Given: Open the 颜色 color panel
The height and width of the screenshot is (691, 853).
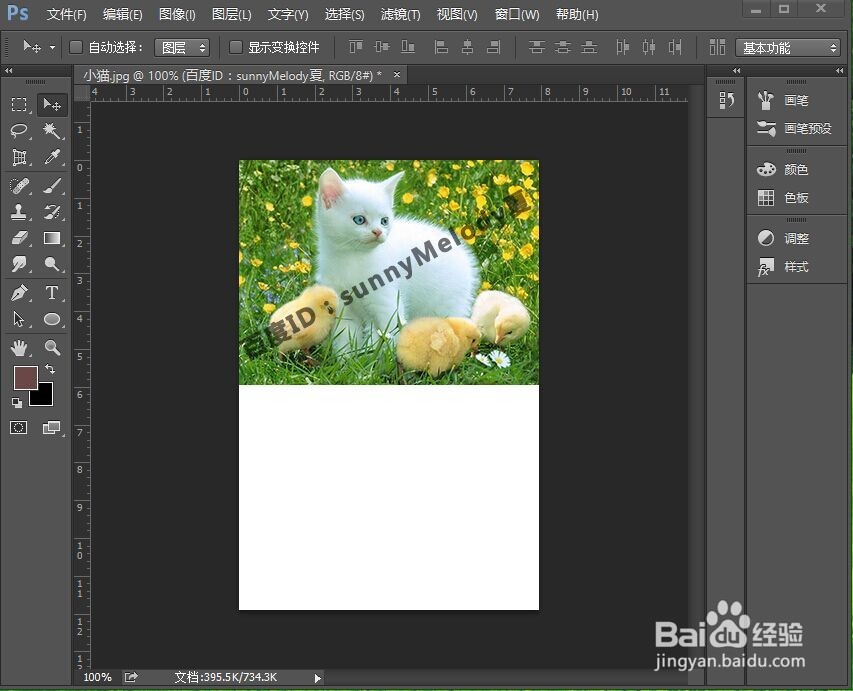Looking at the screenshot, I should click(783, 170).
